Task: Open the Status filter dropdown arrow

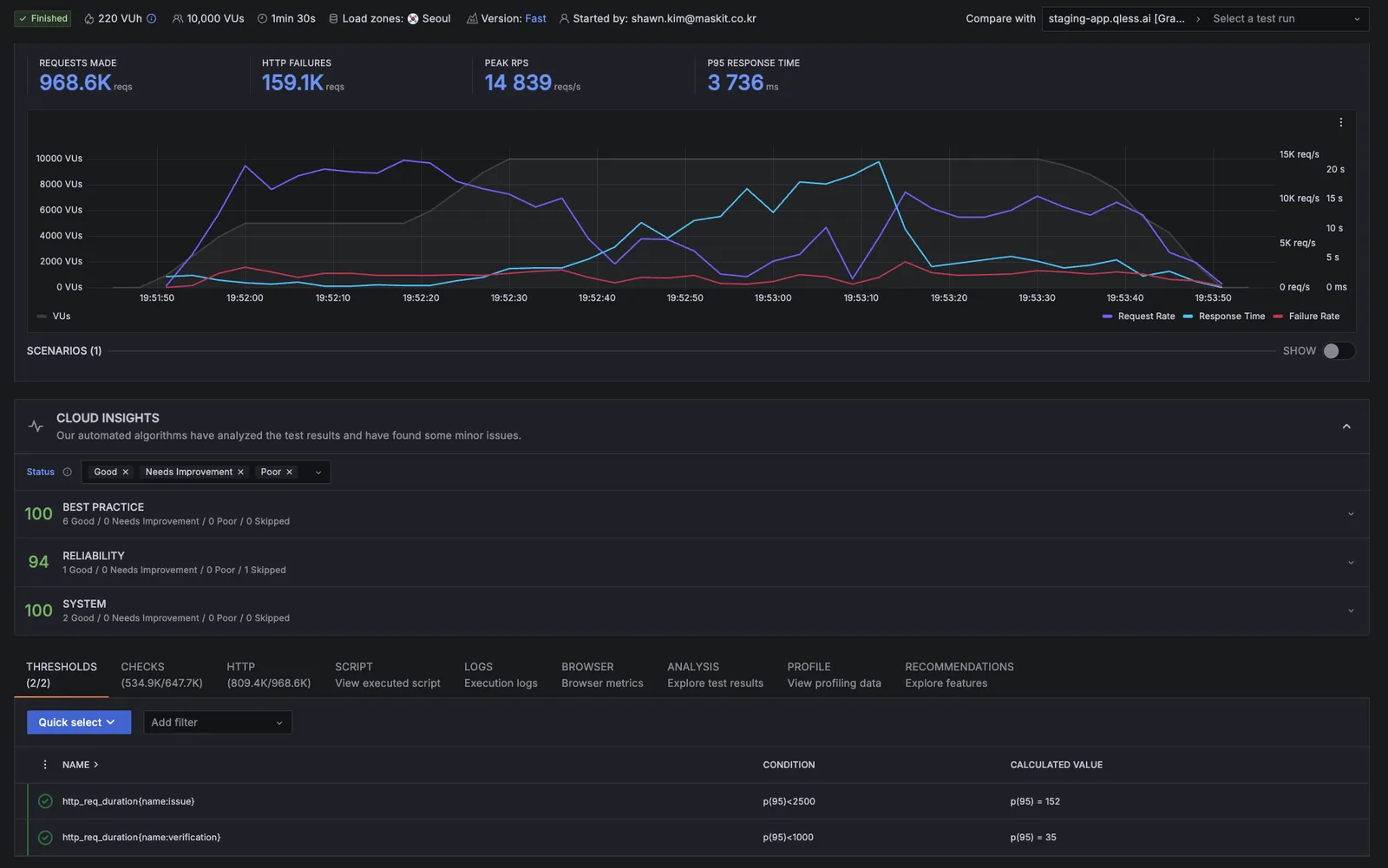Action: 318,473
